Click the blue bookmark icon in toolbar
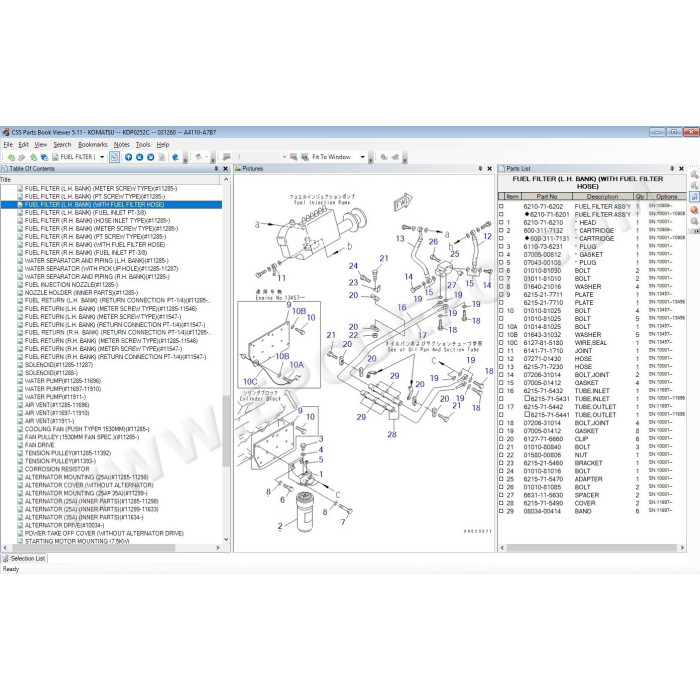 pyautogui.click(x=175, y=157)
